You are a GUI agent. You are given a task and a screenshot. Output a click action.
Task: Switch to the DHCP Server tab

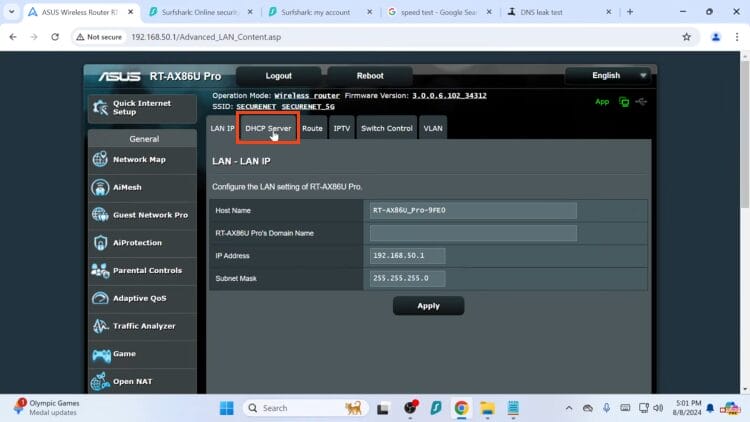pos(268,128)
